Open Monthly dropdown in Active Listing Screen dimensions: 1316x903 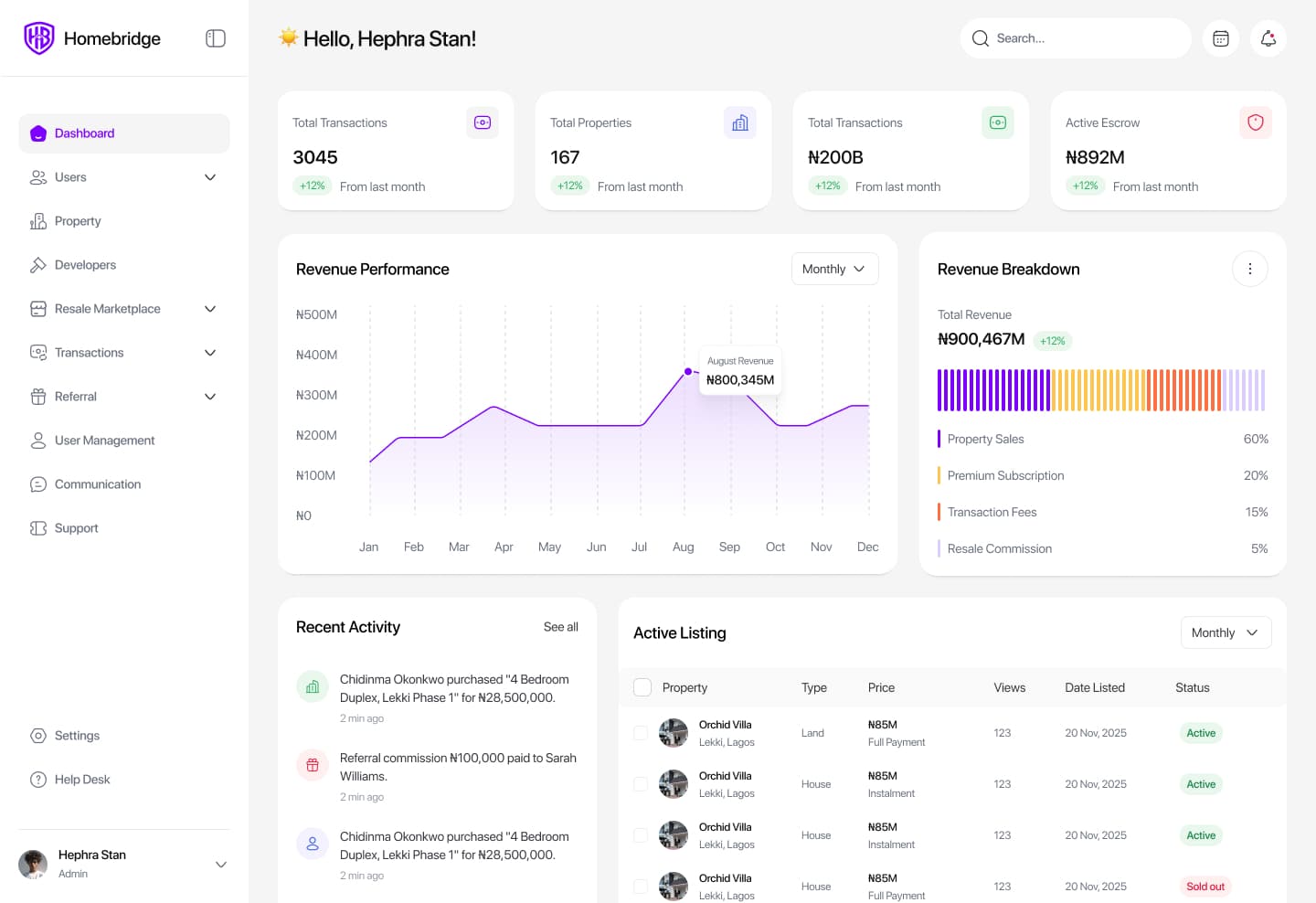click(1226, 632)
